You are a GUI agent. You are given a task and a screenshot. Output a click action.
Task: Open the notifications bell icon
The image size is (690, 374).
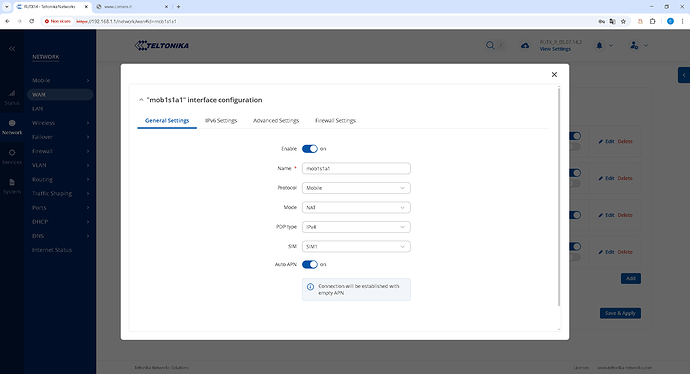(x=599, y=45)
